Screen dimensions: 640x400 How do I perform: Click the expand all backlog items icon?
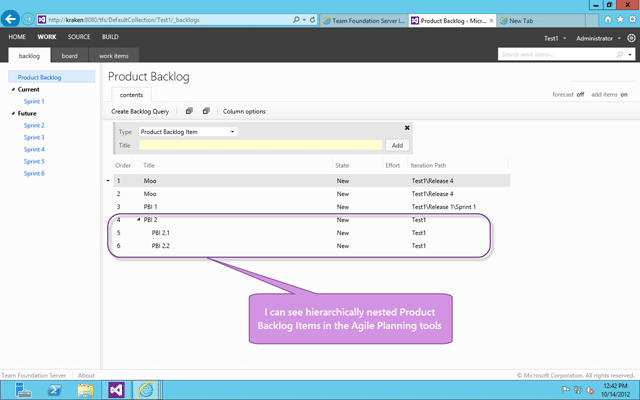[x=189, y=111]
